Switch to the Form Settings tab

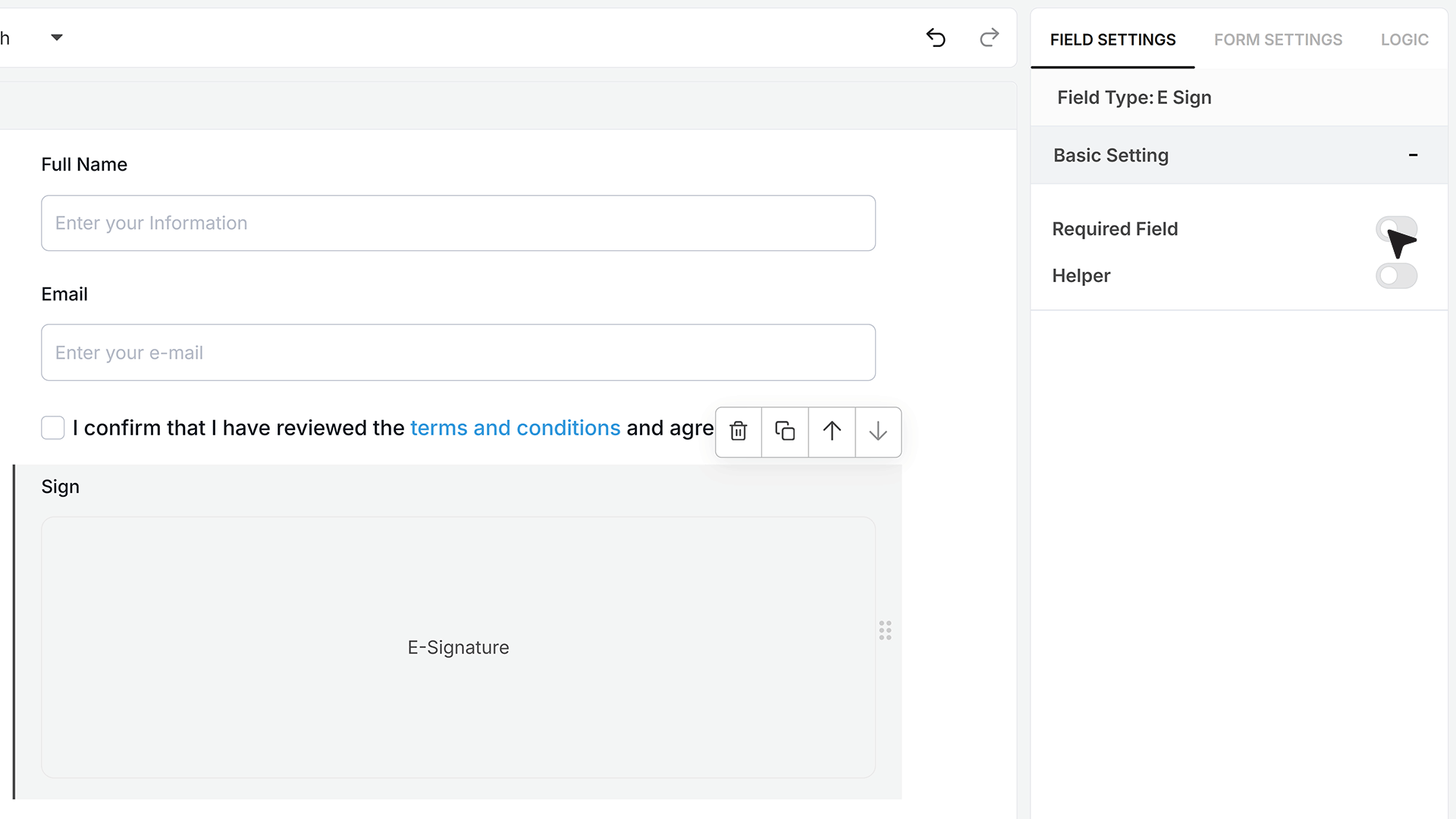[1278, 39]
